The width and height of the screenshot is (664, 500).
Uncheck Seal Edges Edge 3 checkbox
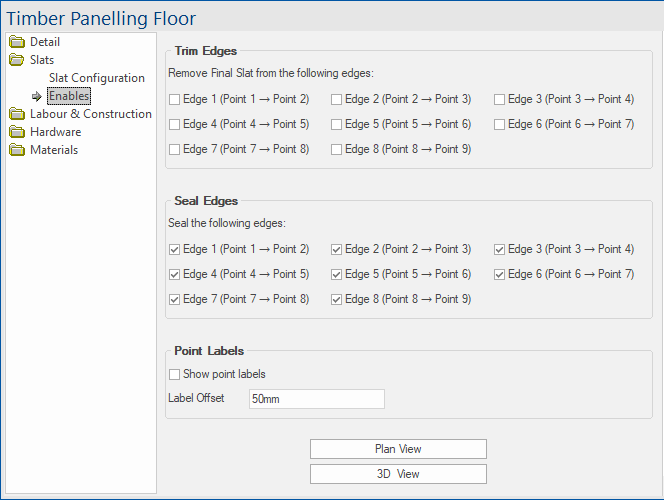click(499, 249)
